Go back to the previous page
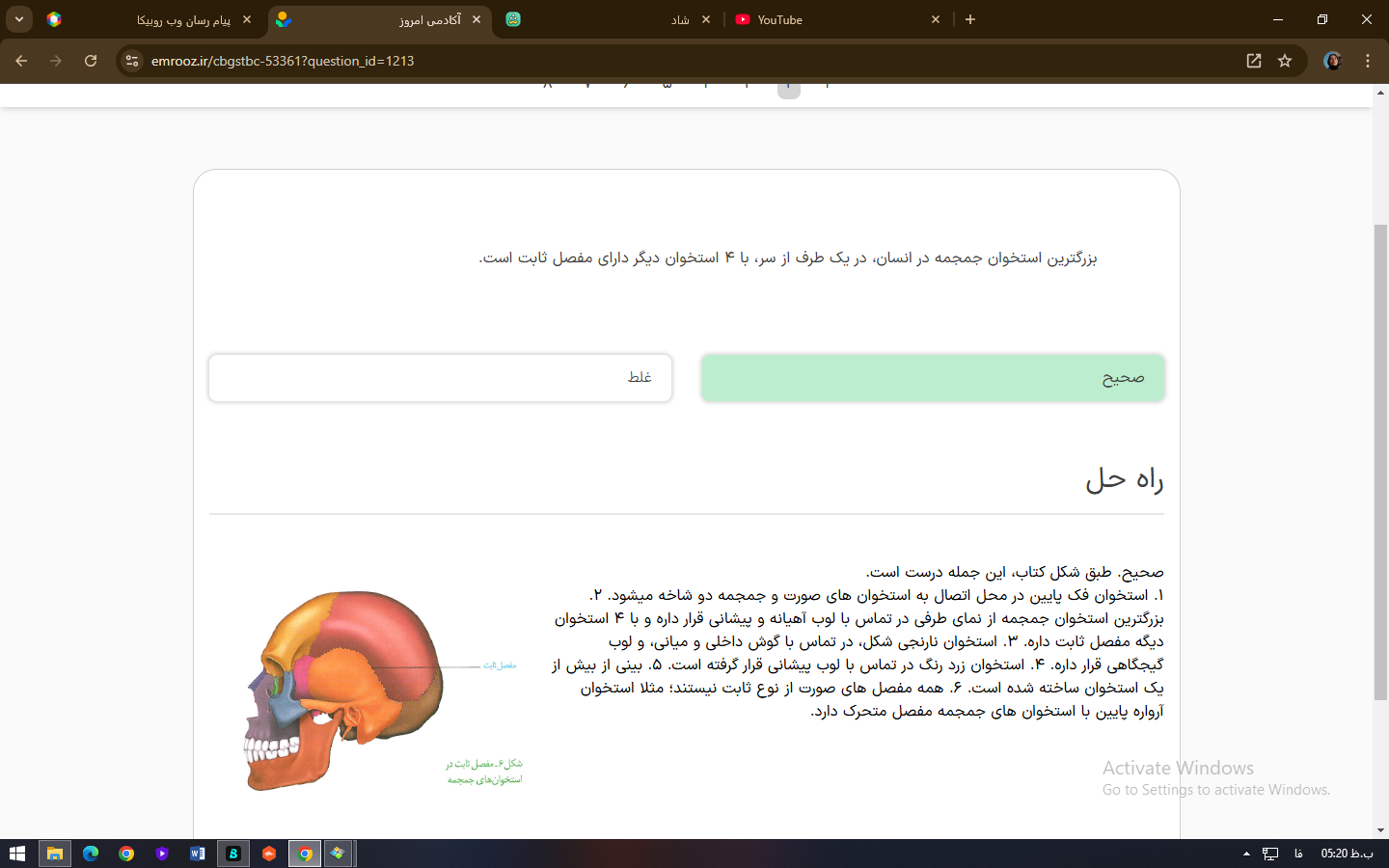Image resolution: width=1389 pixels, height=868 pixels. (x=21, y=61)
